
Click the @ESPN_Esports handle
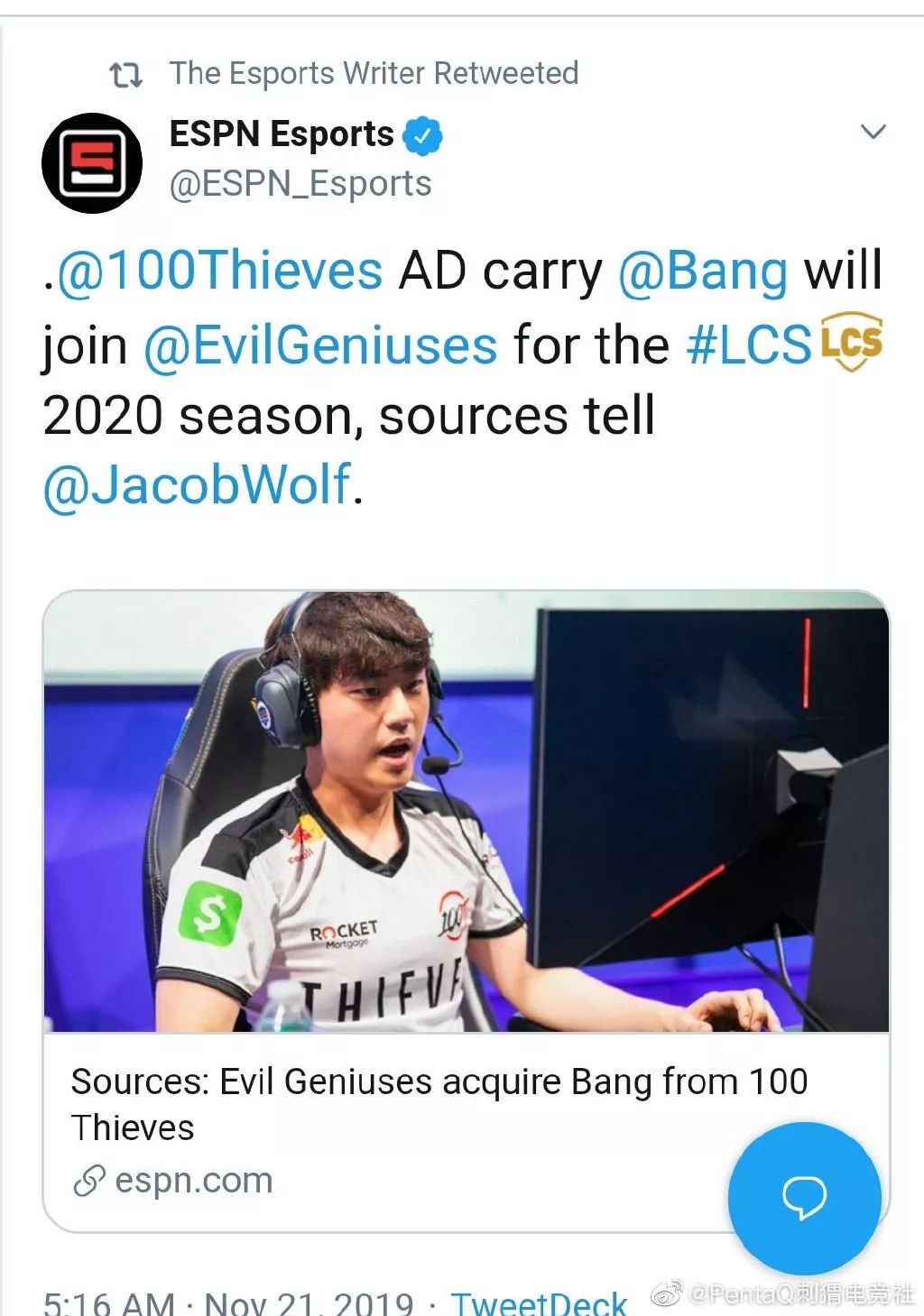click(x=300, y=184)
